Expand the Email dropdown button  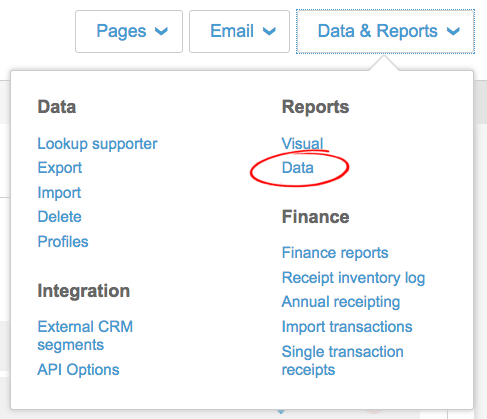[x=239, y=32]
